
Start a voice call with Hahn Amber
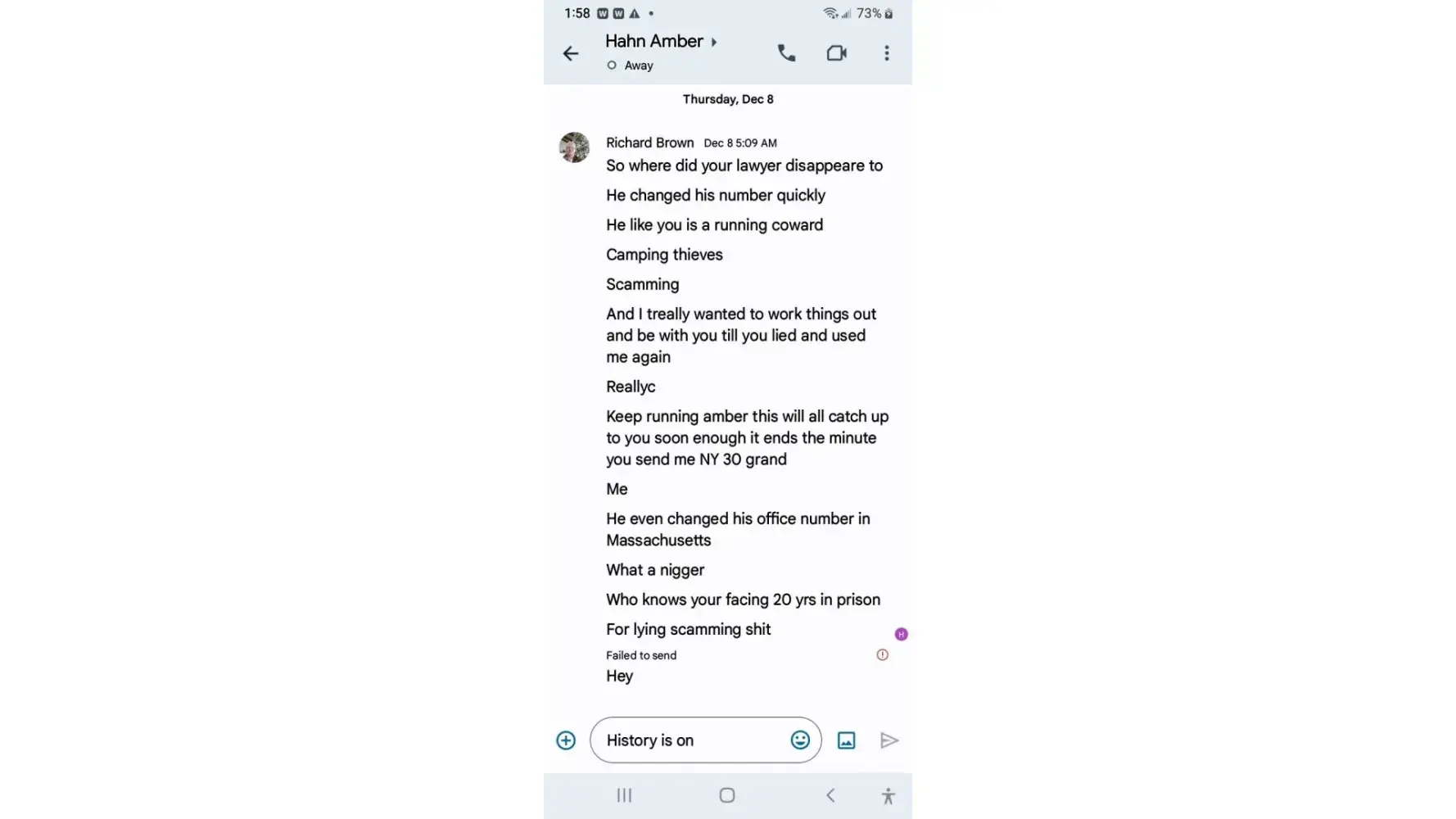click(x=786, y=53)
